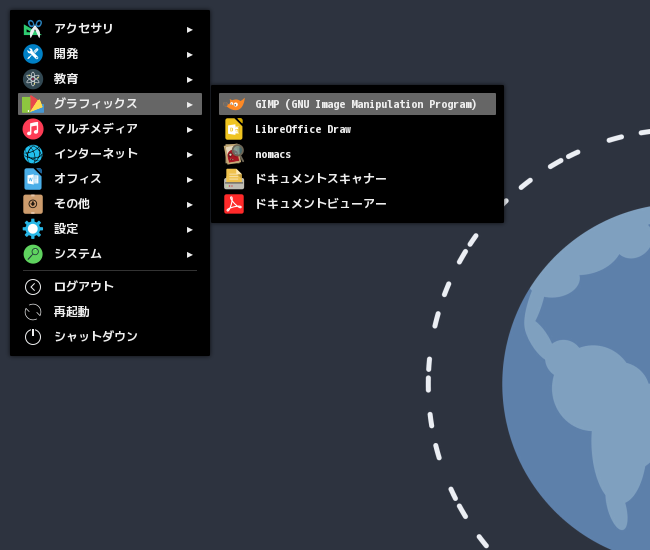Click the オフィス document icon
Screen dimensions: 650x550
point(33,179)
